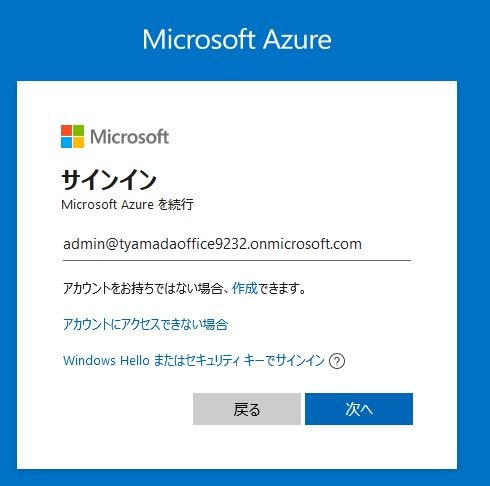
Task: Click the red square of Microsoft logo
Action: click(x=66, y=130)
